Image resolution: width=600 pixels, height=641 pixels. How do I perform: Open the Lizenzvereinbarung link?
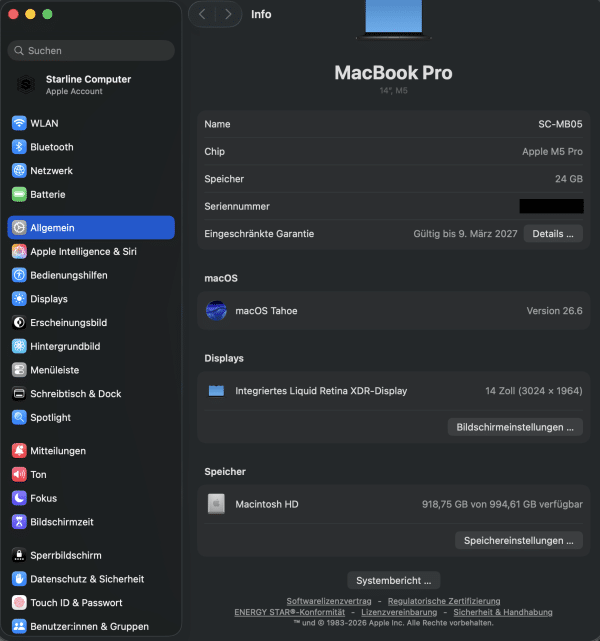point(399,612)
